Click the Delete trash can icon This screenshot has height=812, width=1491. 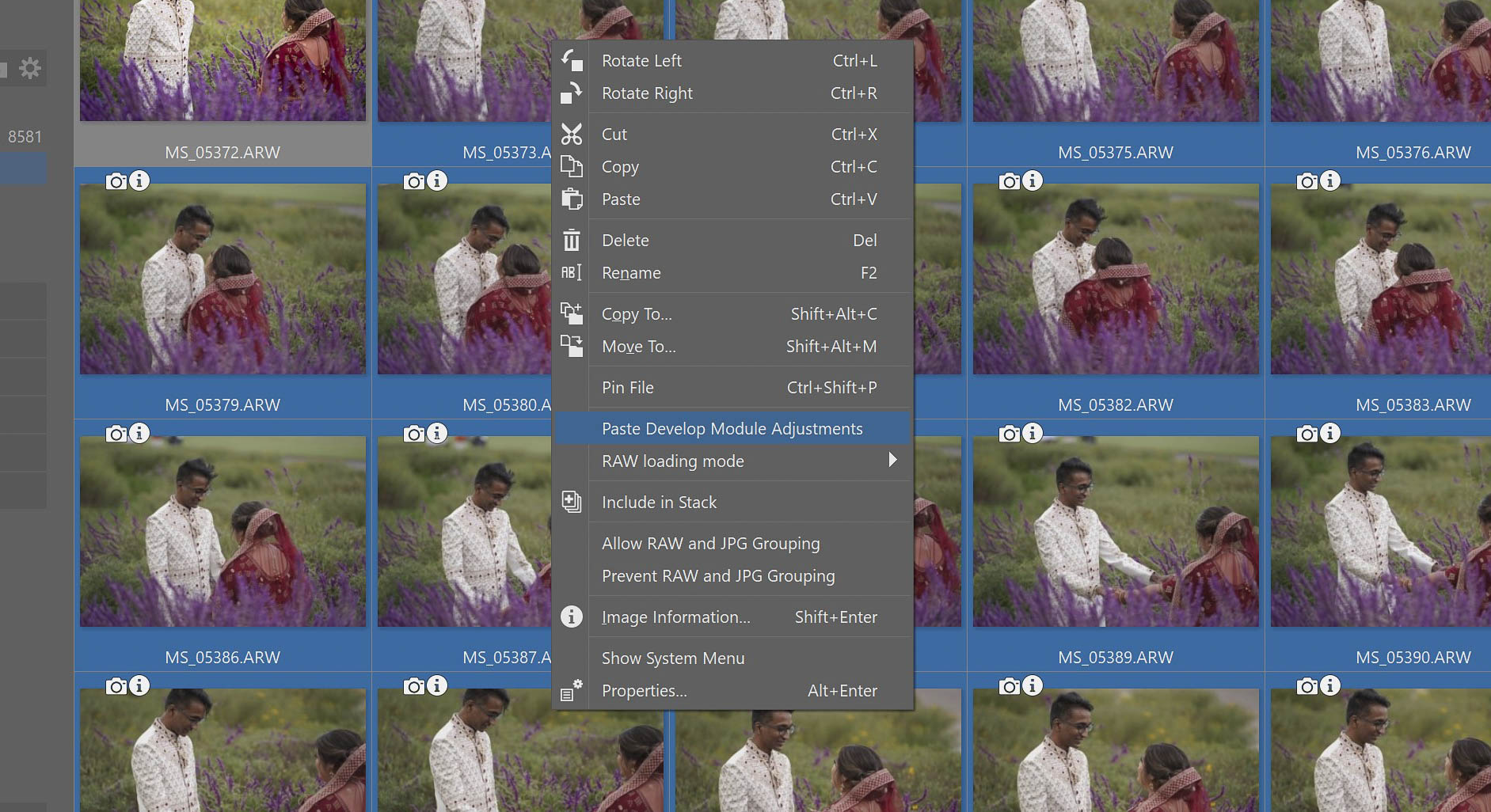[571, 241]
